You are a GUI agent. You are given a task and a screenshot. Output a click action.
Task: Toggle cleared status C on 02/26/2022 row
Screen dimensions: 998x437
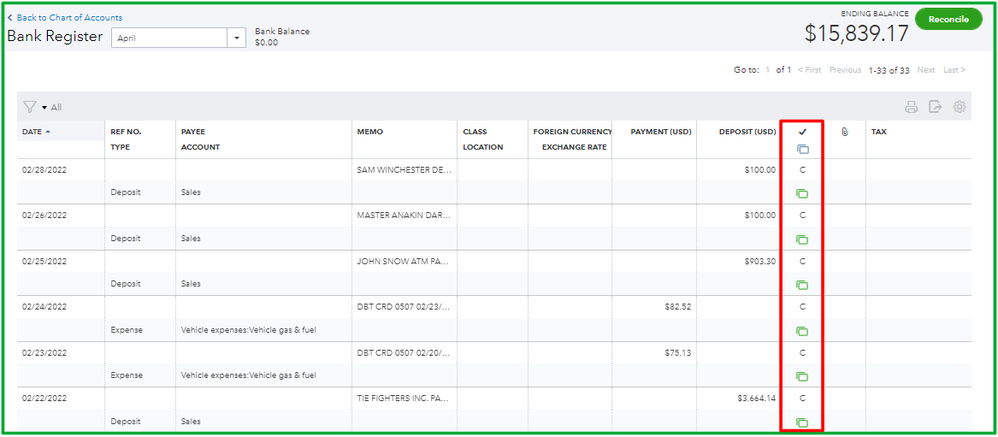[x=802, y=215]
